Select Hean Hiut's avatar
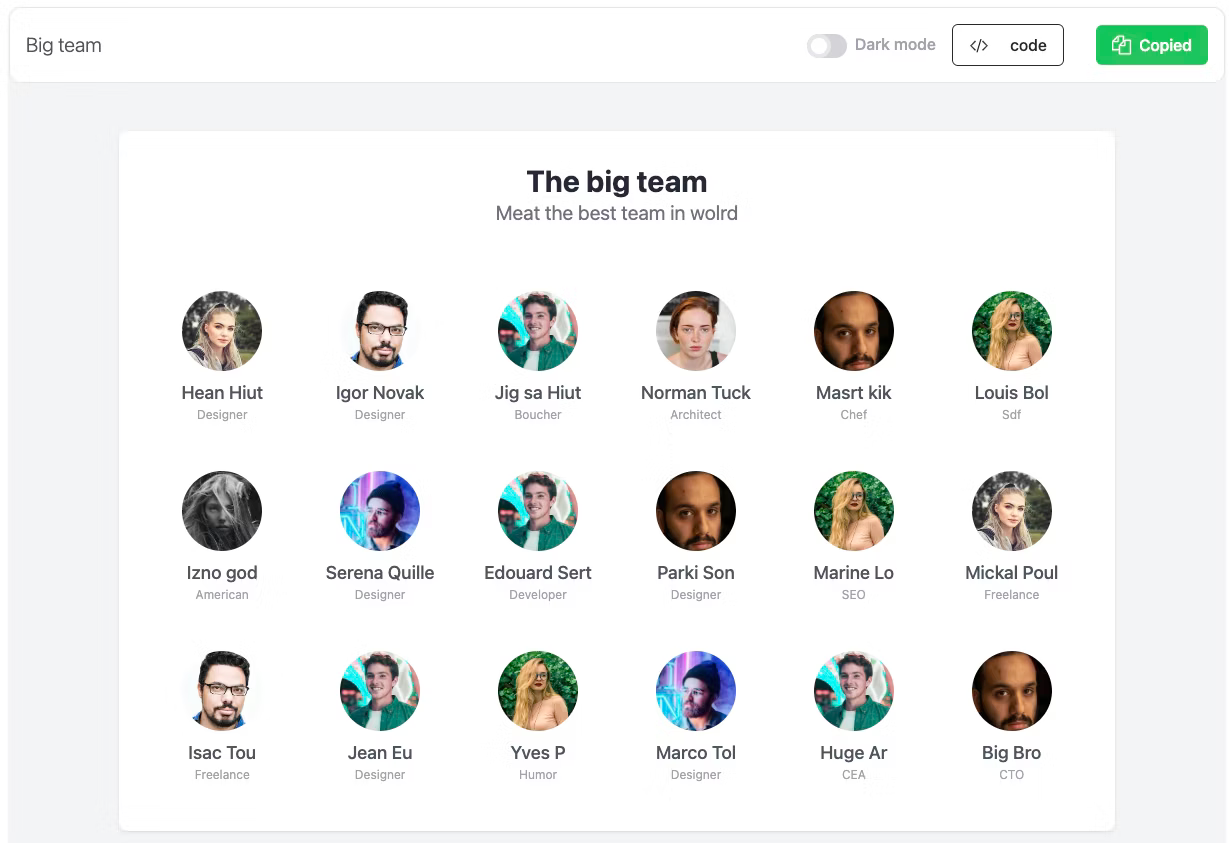1229x843 pixels. tap(222, 331)
